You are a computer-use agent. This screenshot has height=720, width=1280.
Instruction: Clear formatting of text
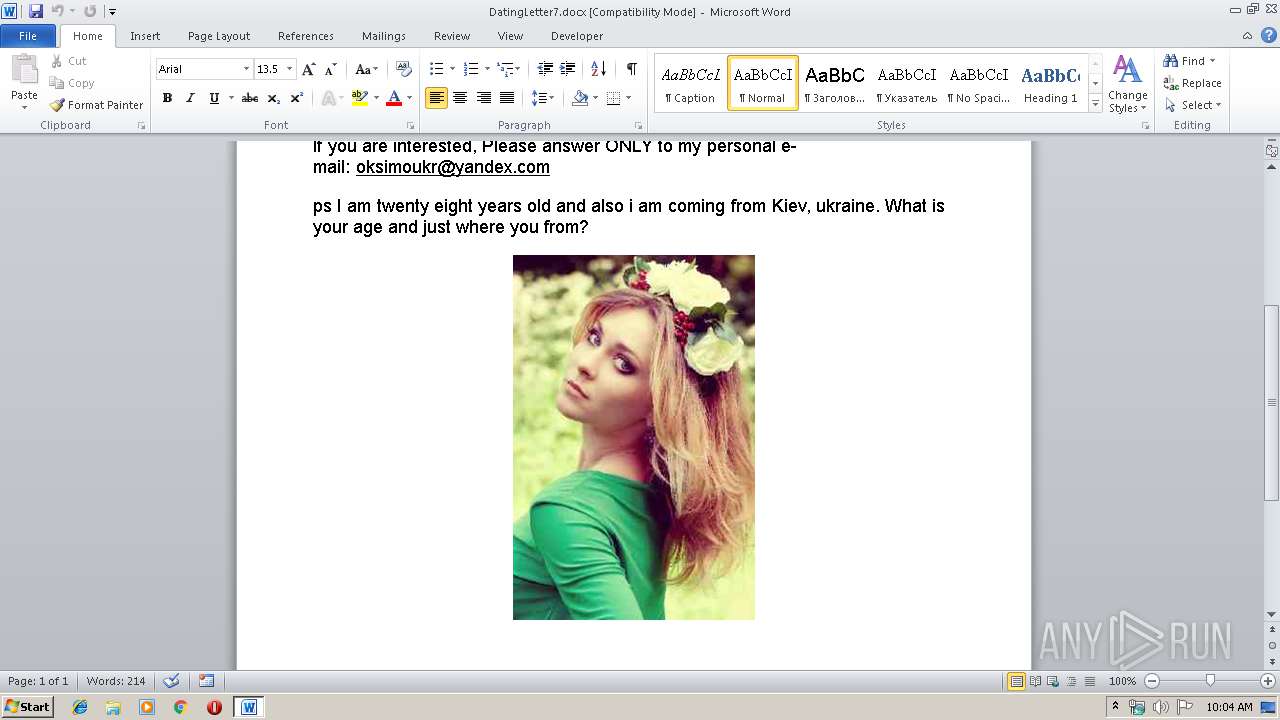(403, 69)
